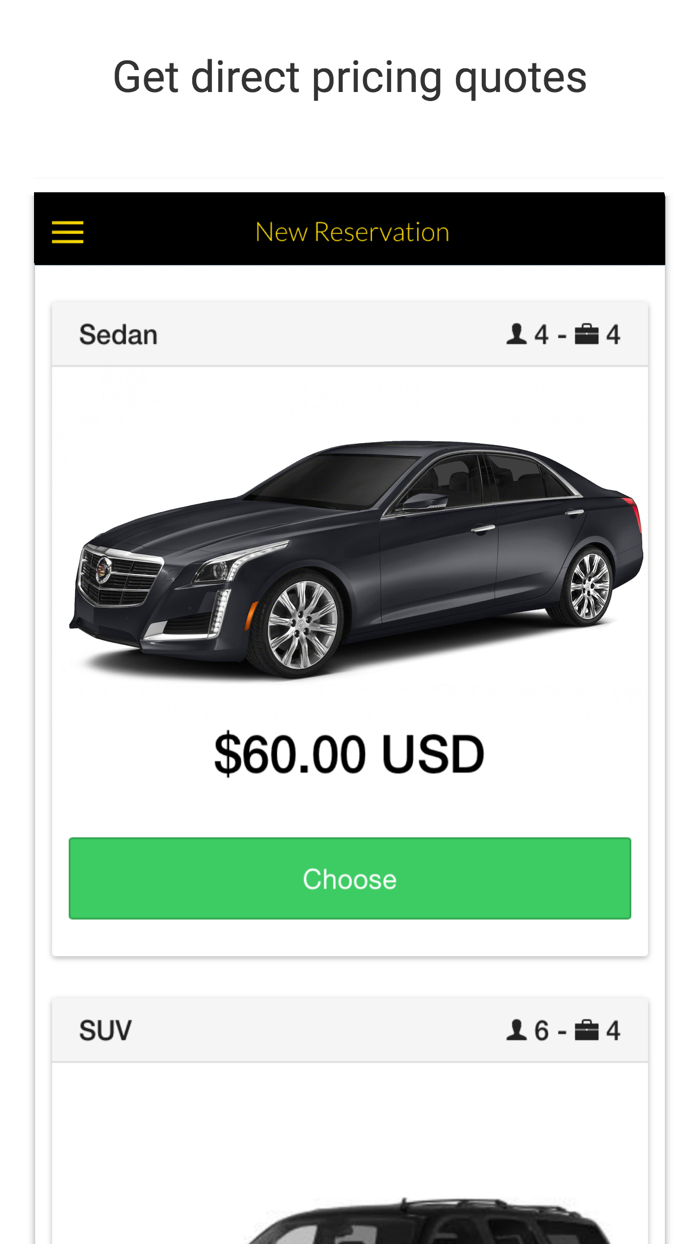The height and width of the screenshot is (1244, 700).
Task: Choose the Sedan vehicle option
Action: coord(350,877)
